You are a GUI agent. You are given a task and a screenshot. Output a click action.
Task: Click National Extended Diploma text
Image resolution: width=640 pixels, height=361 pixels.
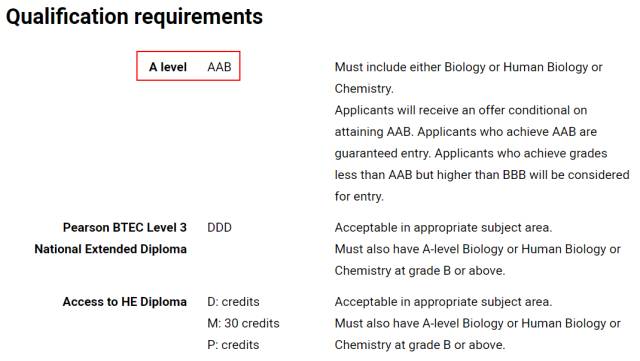coord(111,249)
